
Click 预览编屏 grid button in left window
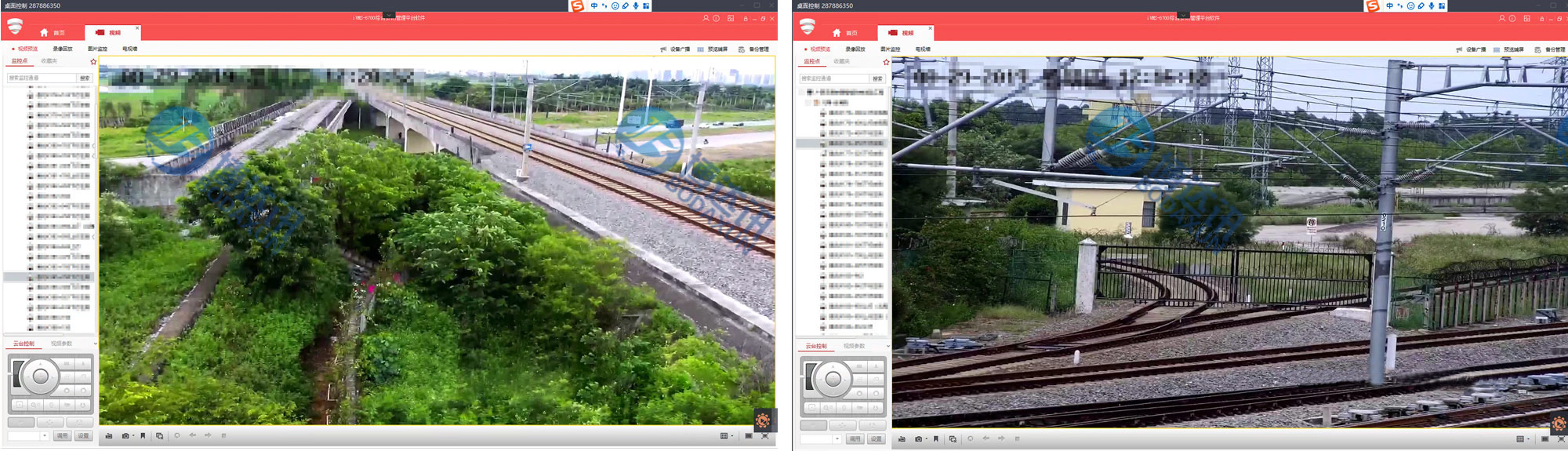point(713,49)
